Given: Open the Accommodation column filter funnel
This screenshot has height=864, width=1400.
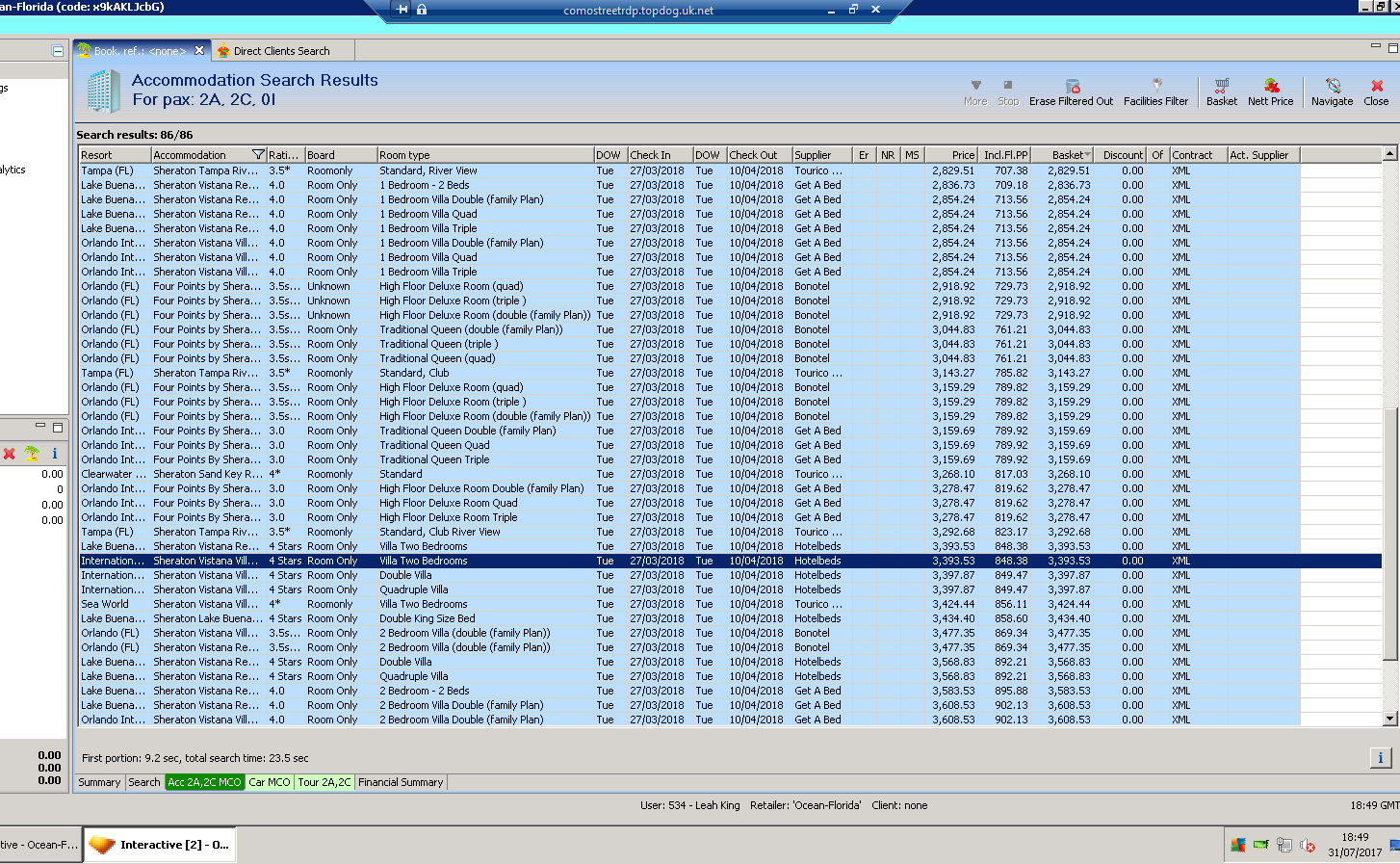Looking at the screenshot, I should (x=258, y=155).
